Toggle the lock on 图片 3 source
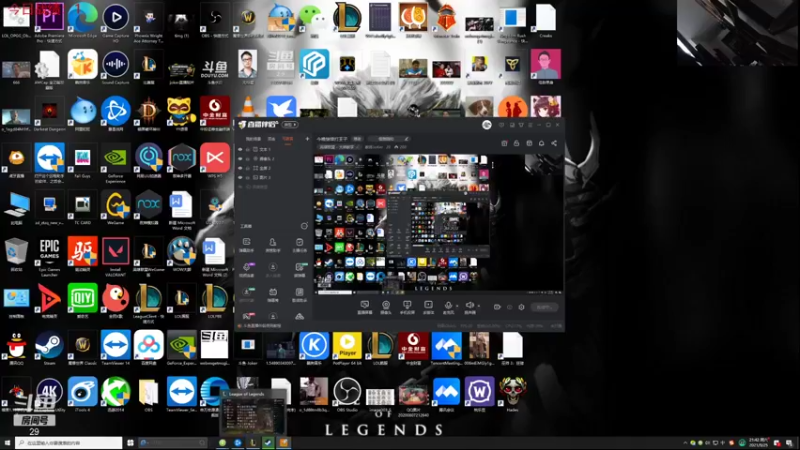This screenshot has height=450, width=800. tap(248, 177)
